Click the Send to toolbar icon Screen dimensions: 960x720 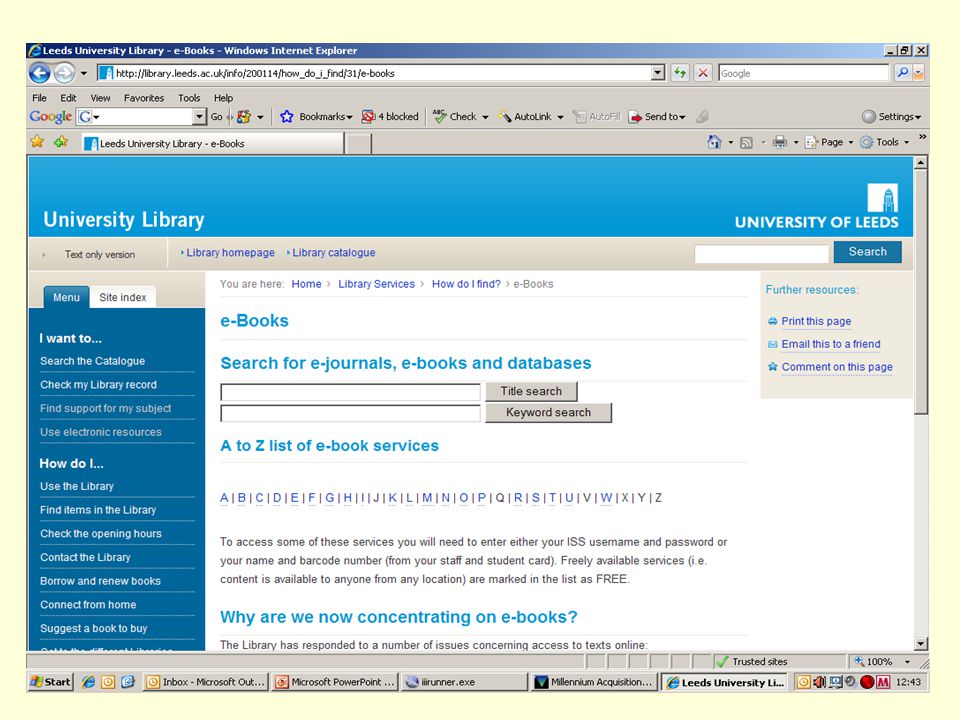pyautogui.click(x=636, y=116)
